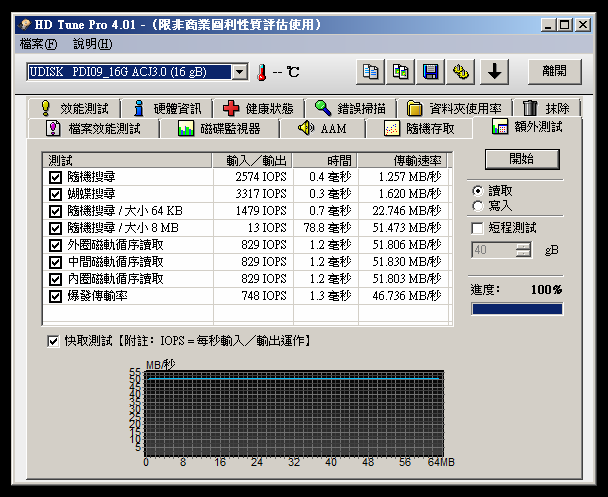
Task: Click the thermometer temperature icon
Action: click(x=262, y=72)
